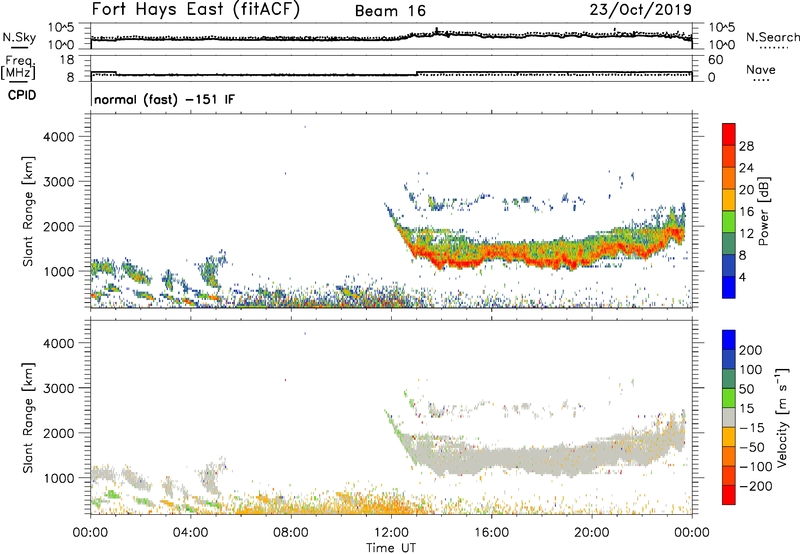This screenshot has width=800, height=554.
Task: Click the "08:00" time tick label
Action: click(x=291, y=533)
